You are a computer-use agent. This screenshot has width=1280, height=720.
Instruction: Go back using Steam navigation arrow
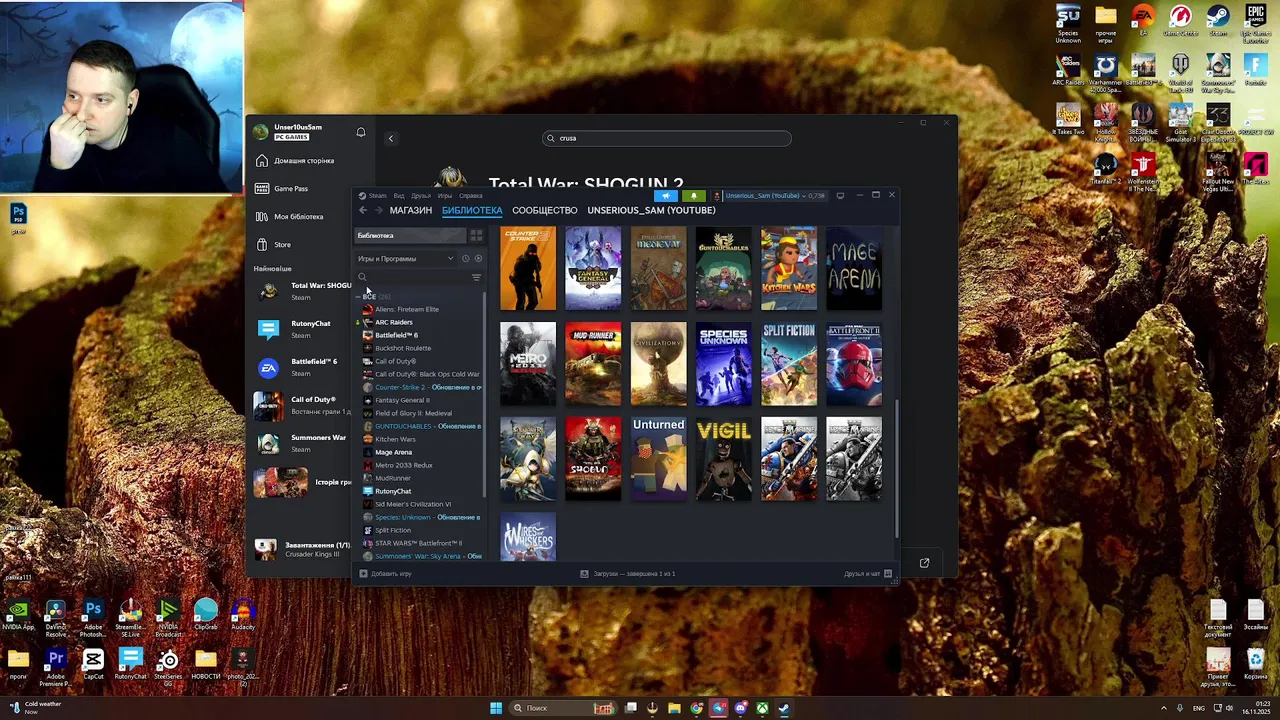(x=363, y=210)
